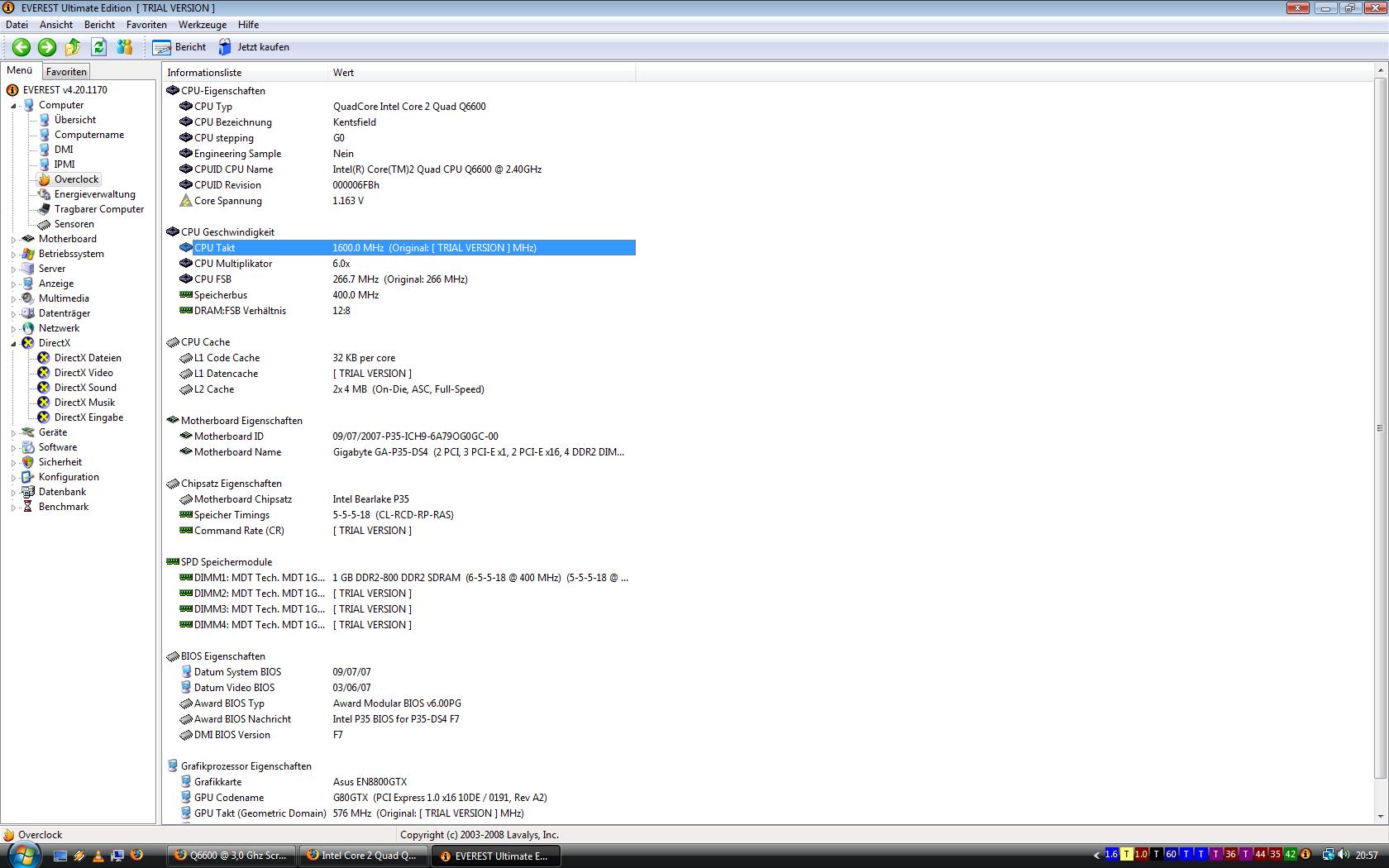1389x868 pixels.
Task: Open the DMI tree item
Action: 64,150
